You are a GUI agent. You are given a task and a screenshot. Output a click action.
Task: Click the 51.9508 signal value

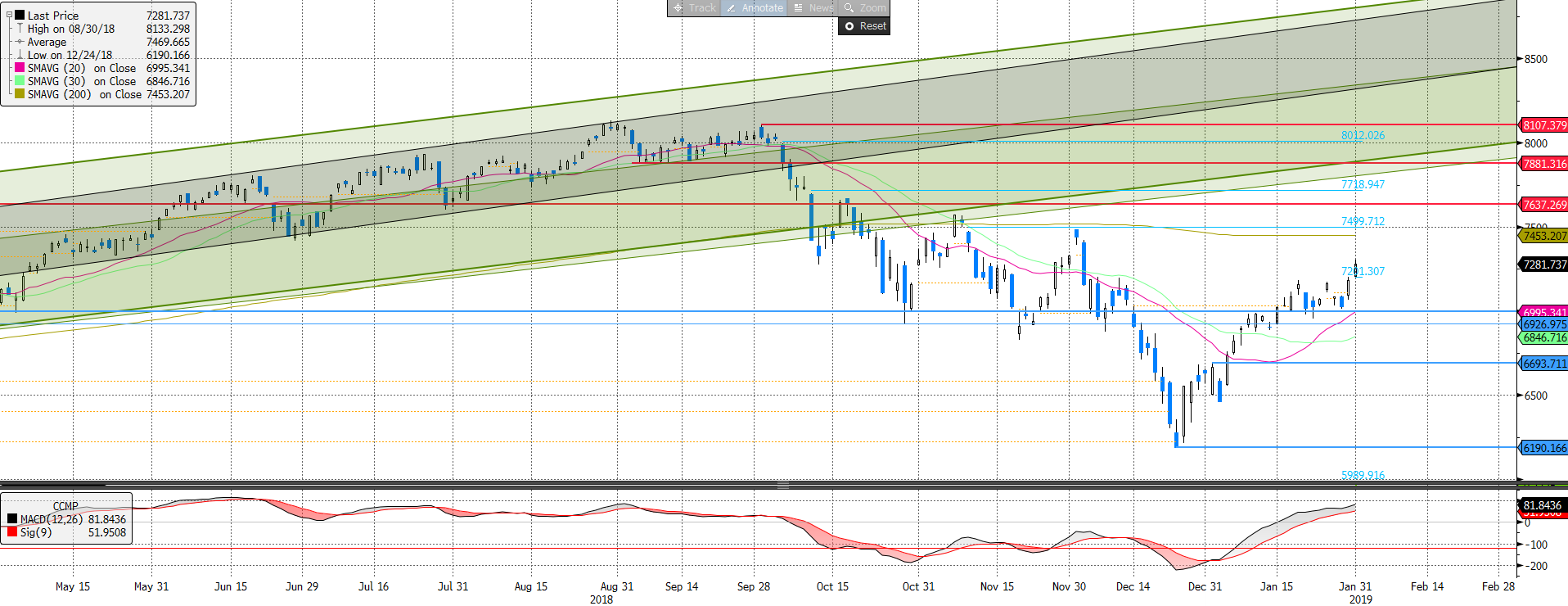click(107, 532)
